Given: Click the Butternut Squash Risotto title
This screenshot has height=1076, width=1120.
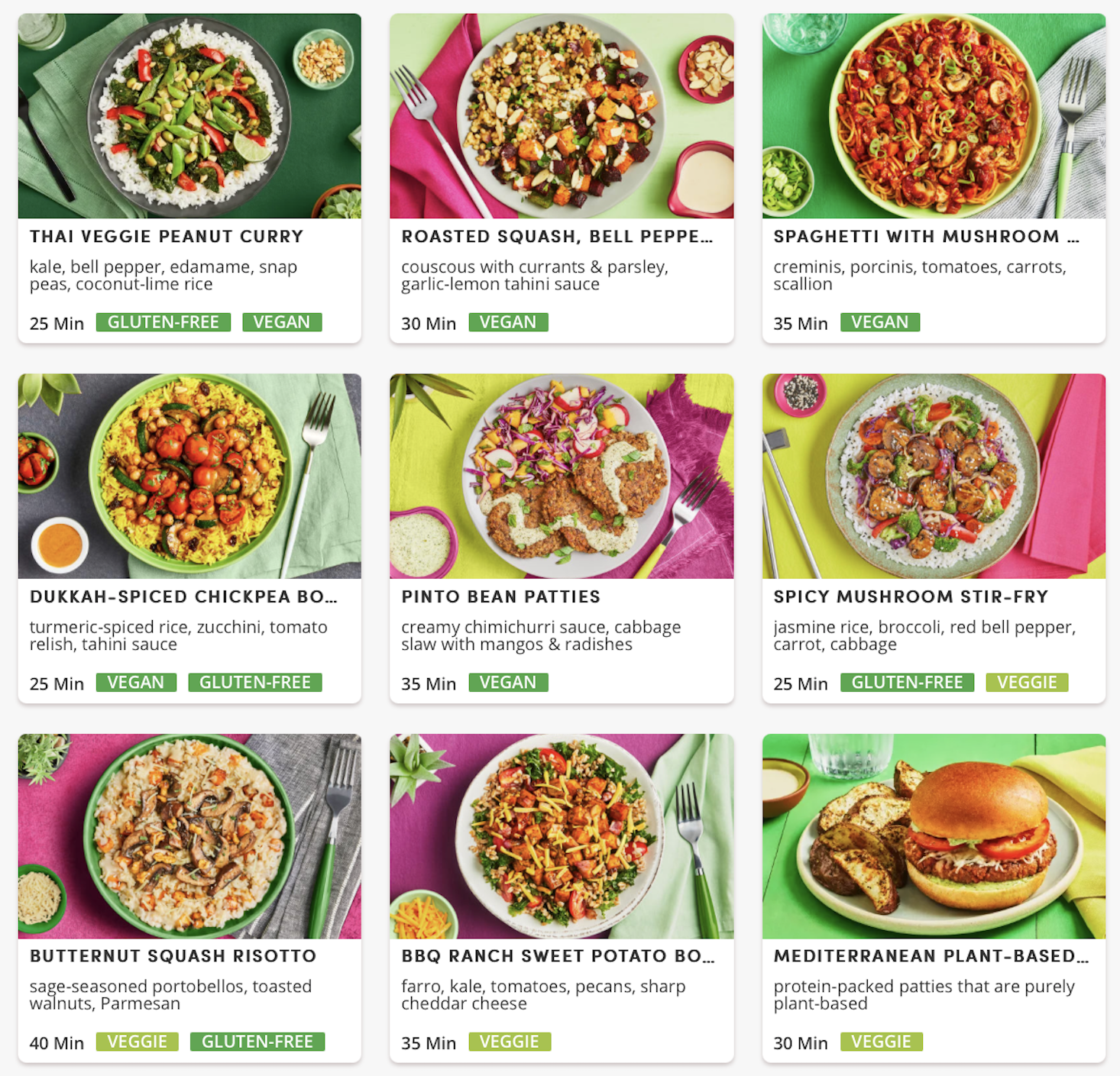Looking at the screenshot, I should click(173, 956).
